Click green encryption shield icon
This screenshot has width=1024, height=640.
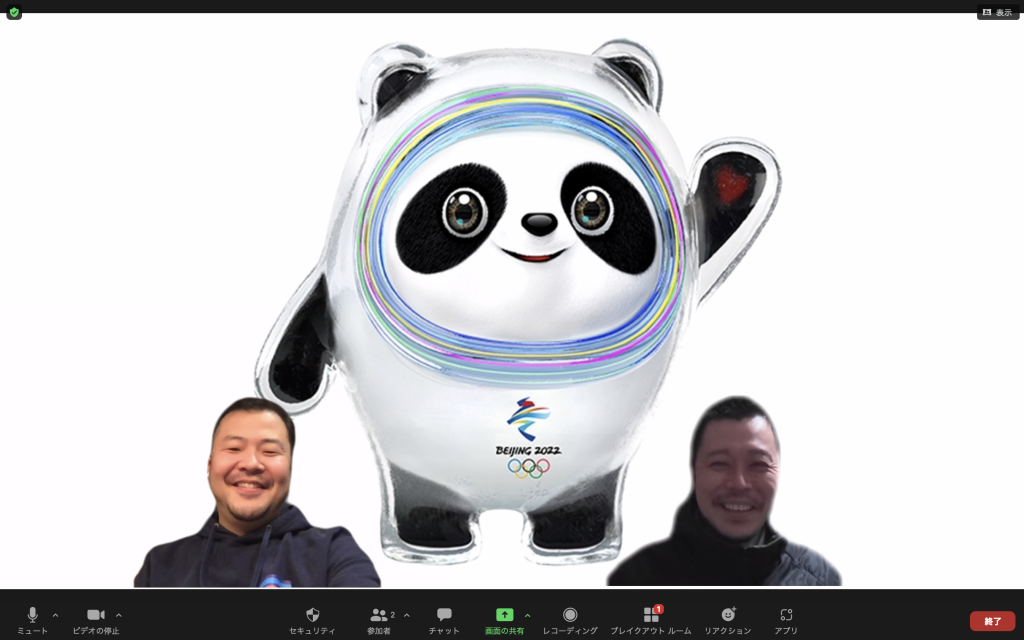pyautogui.click(x=14, y=12)
